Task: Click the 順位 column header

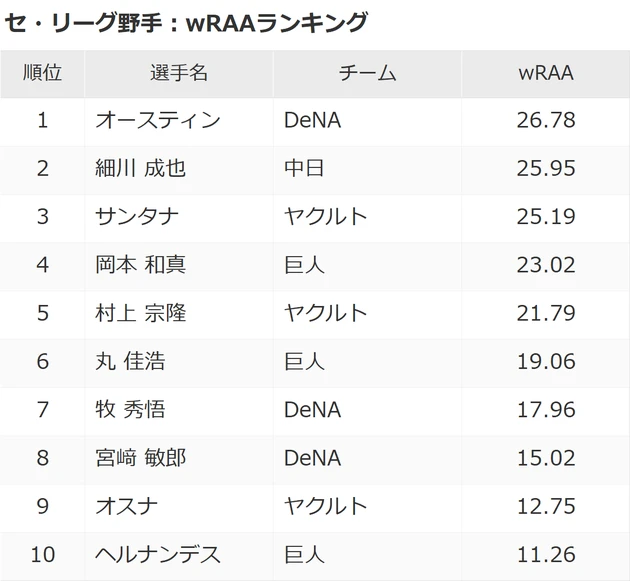Action: click(x=42, y=73)
